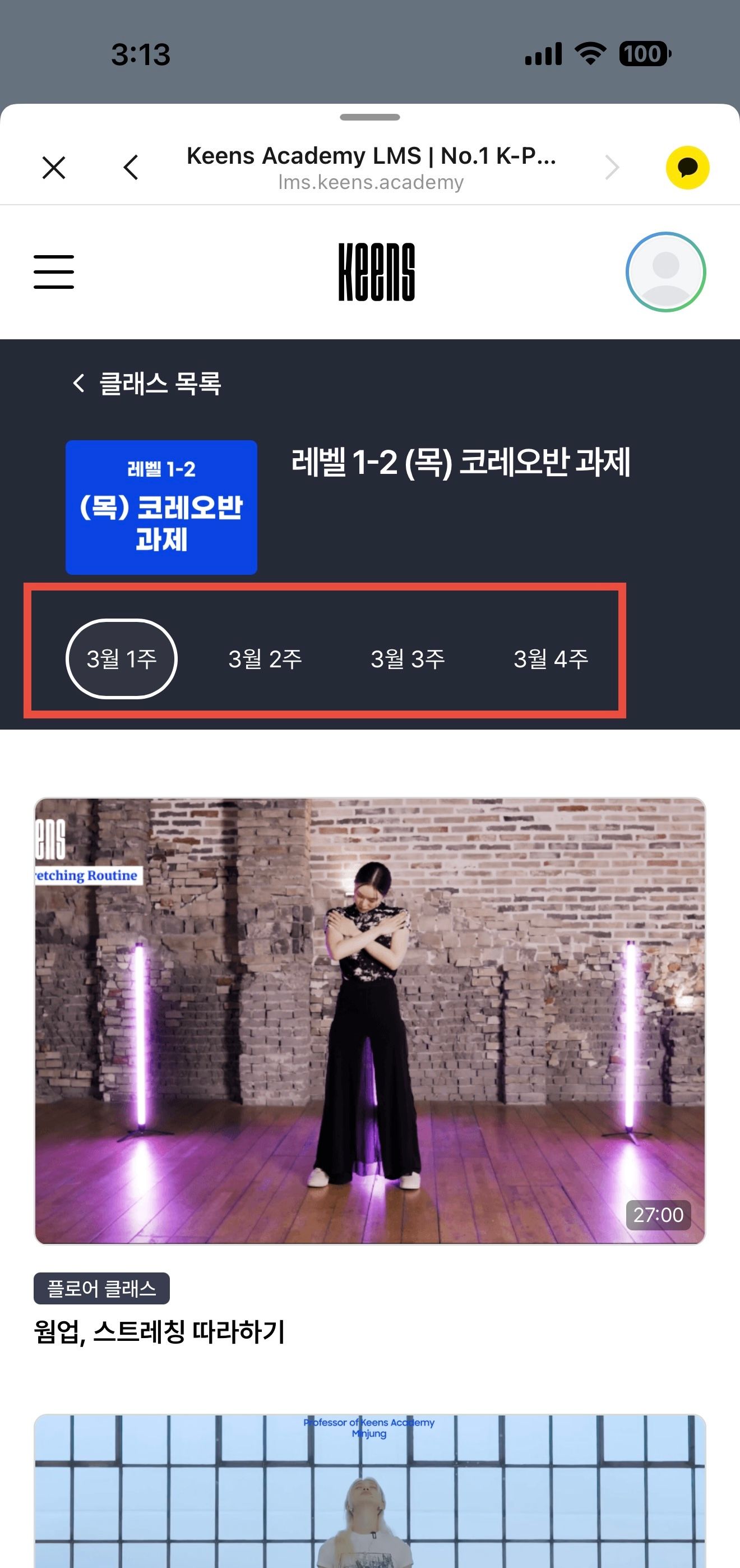Open 웜업, 스트레칭 따라하기 lesson title
This screenshot has width=740, height=1568.
click(x=159, y=1332)
